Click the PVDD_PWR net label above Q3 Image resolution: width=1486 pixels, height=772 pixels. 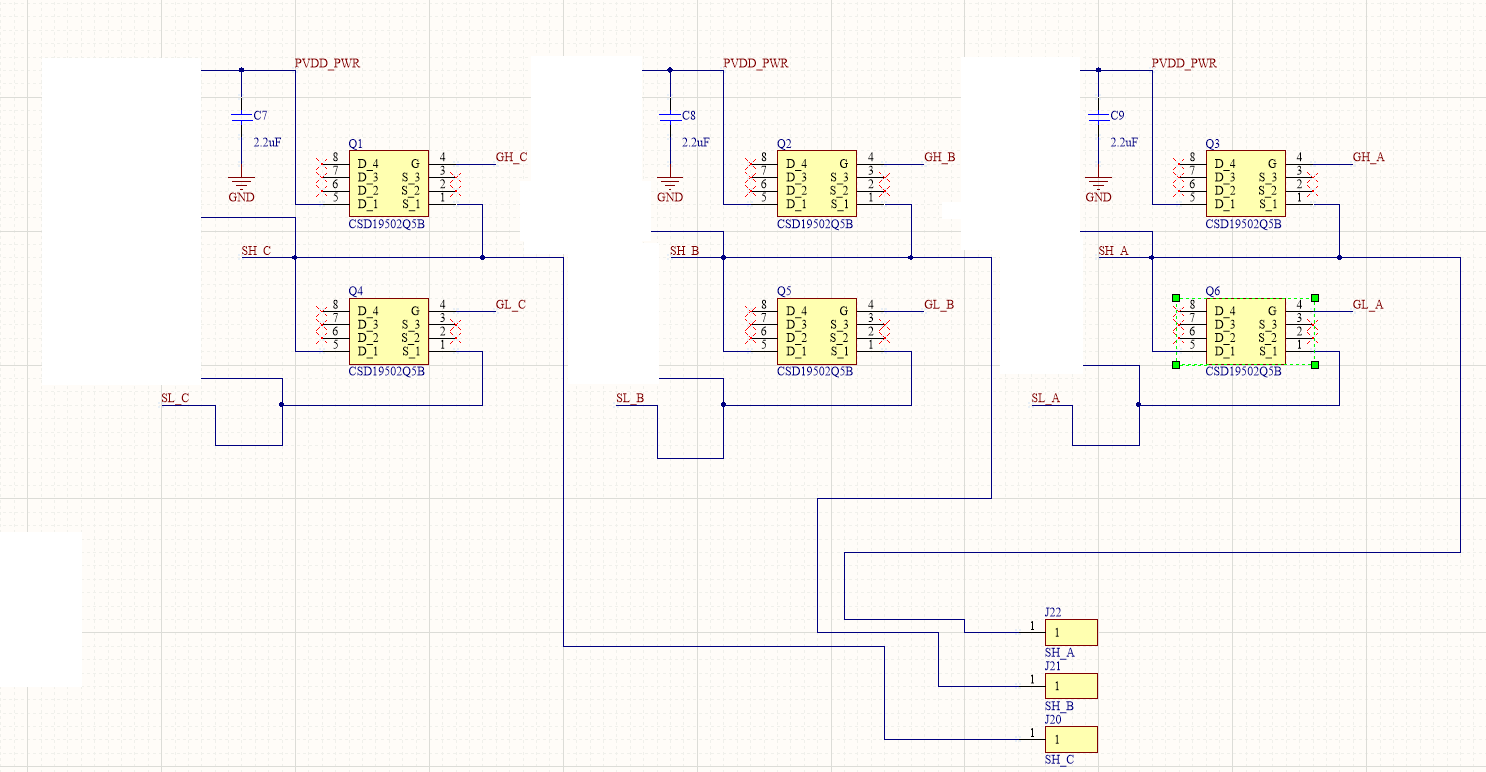[1184, 63]
